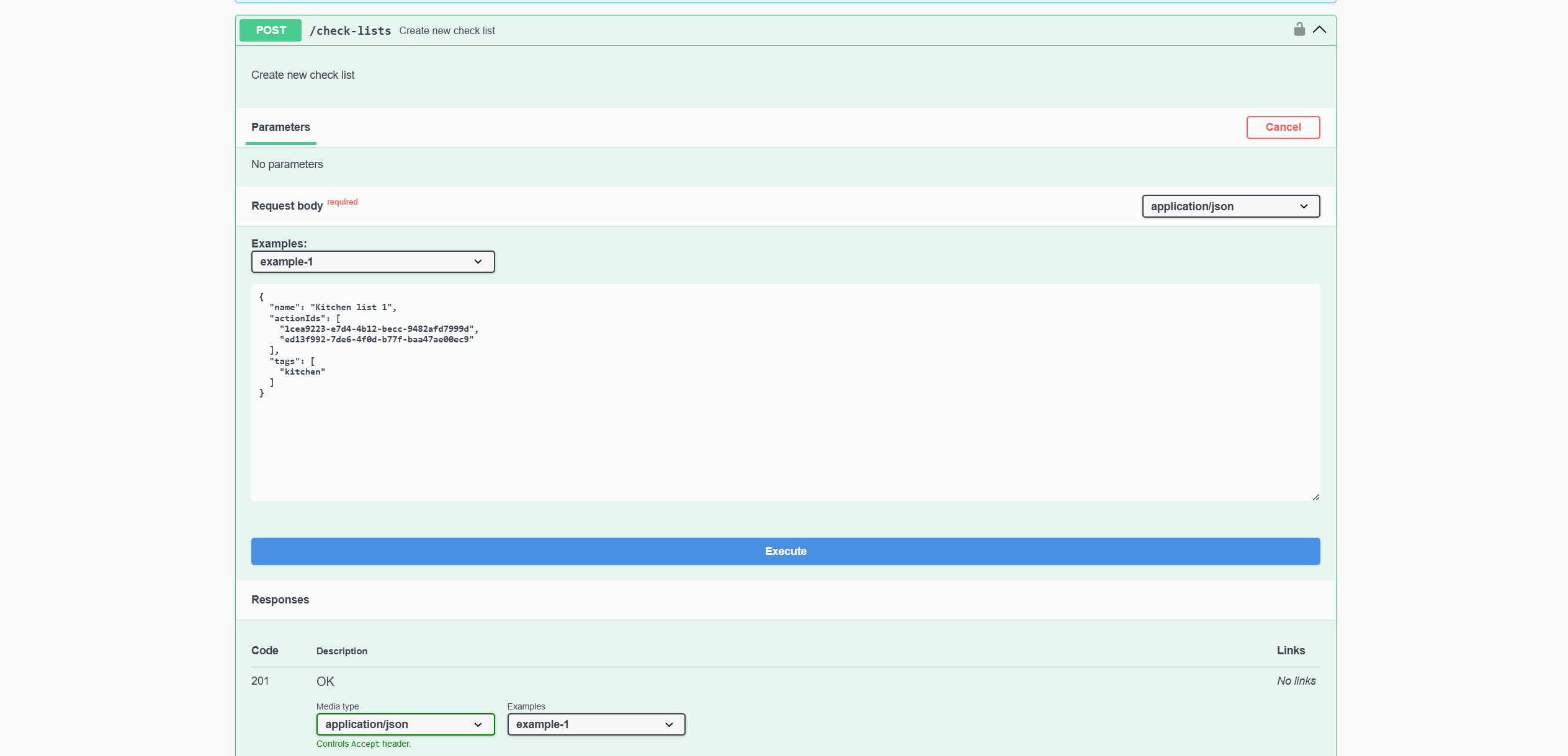Select the Parameters tab

coord(280,127)
